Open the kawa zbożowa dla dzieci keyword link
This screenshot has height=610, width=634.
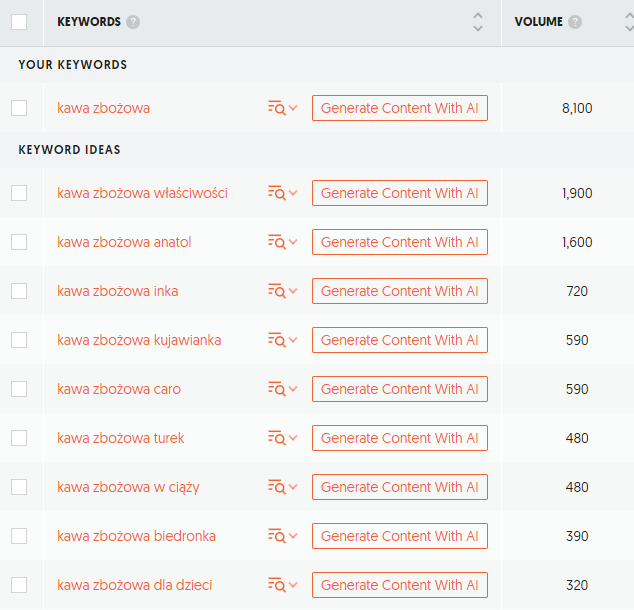click(x=135, y=585)
